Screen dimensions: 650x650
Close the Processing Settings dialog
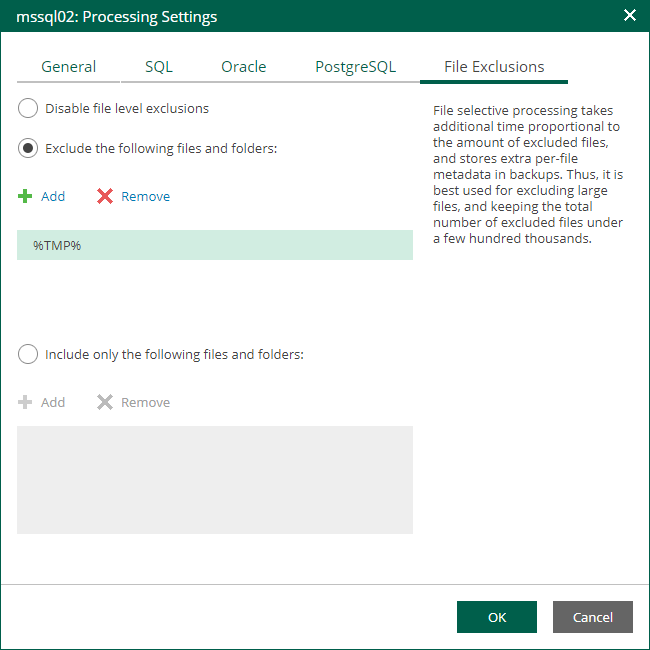tap(630, 15)
